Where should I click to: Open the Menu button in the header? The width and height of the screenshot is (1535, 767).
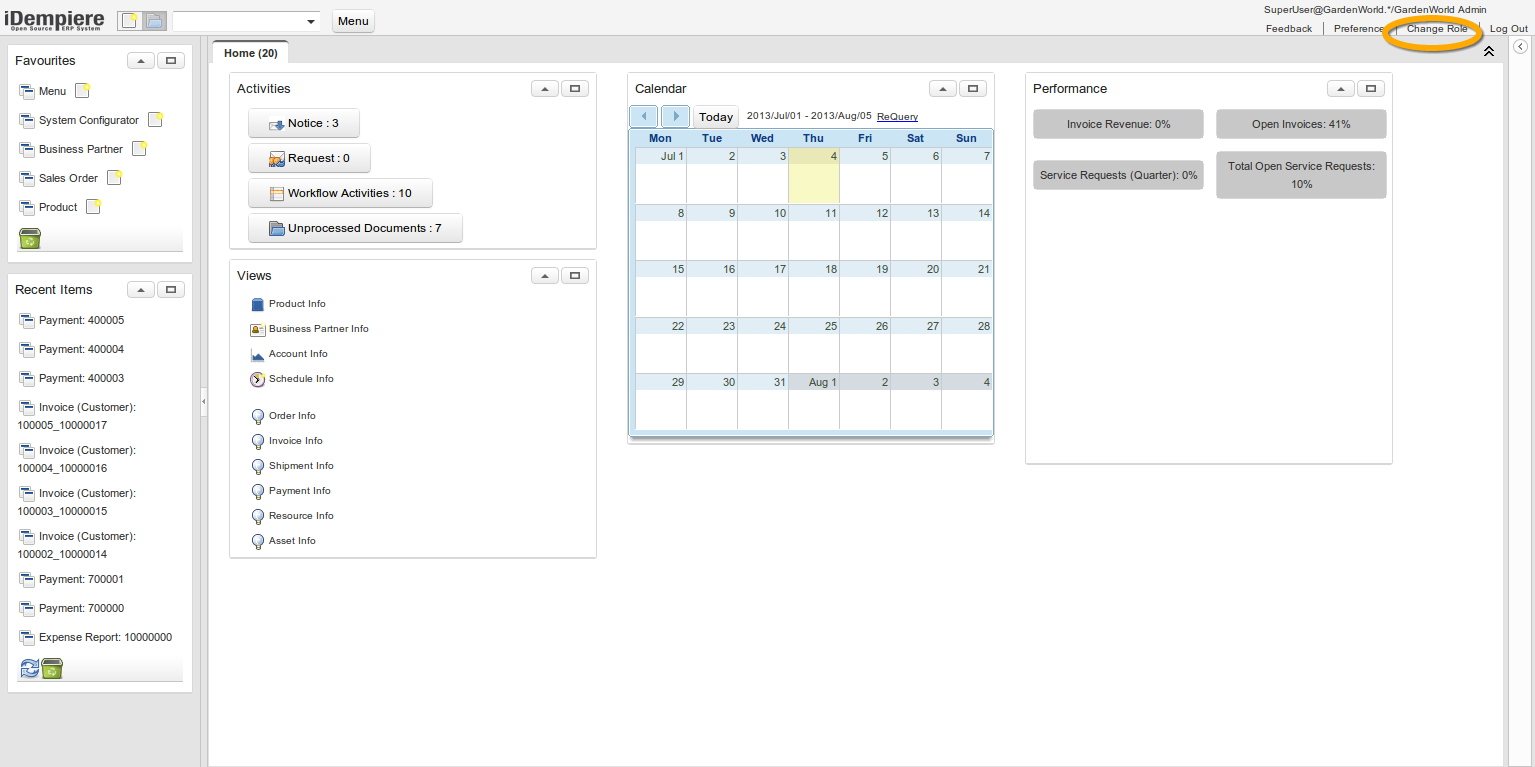coord(353,21)
